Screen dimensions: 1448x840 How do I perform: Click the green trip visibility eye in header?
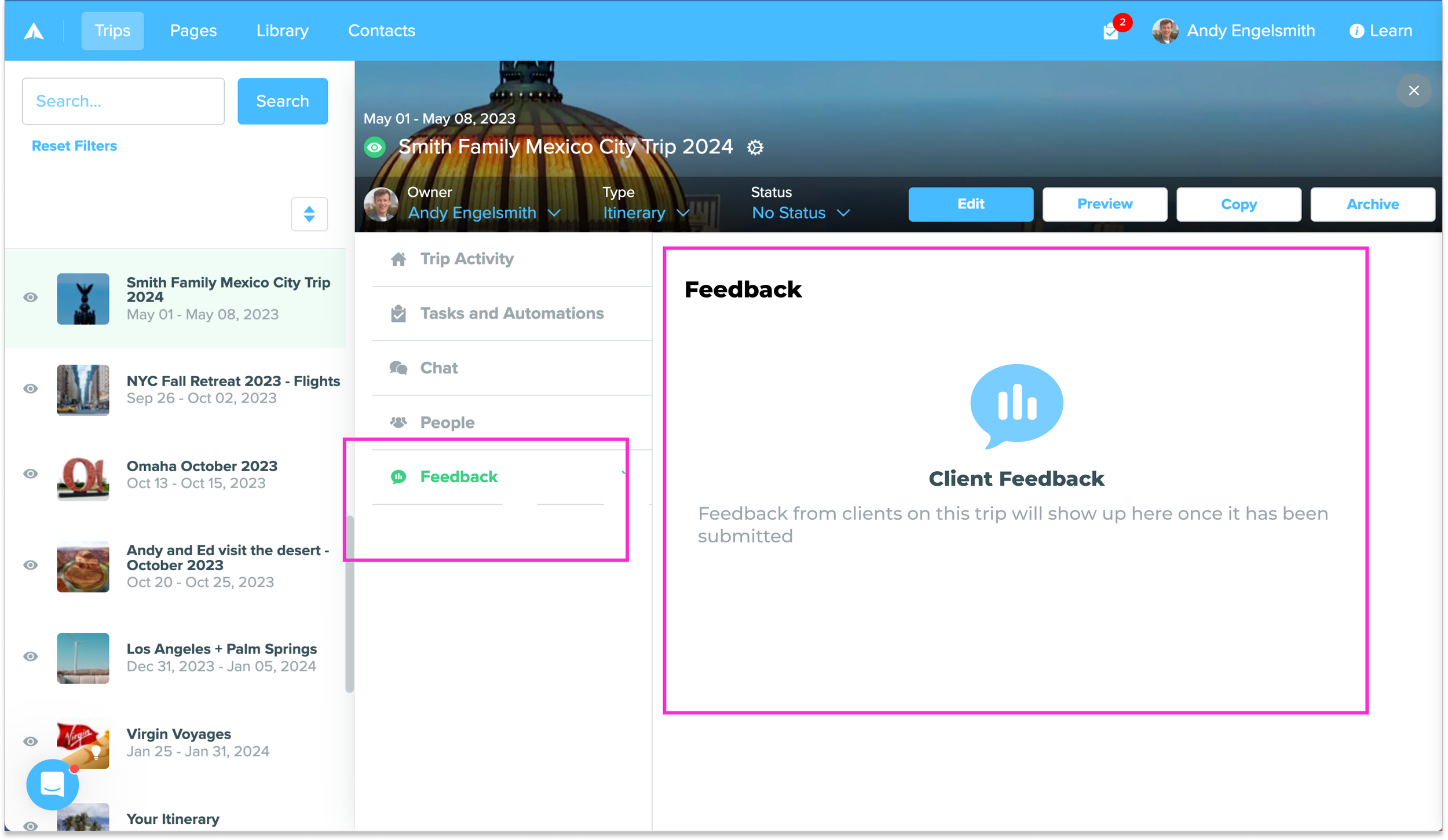[375, 147]
